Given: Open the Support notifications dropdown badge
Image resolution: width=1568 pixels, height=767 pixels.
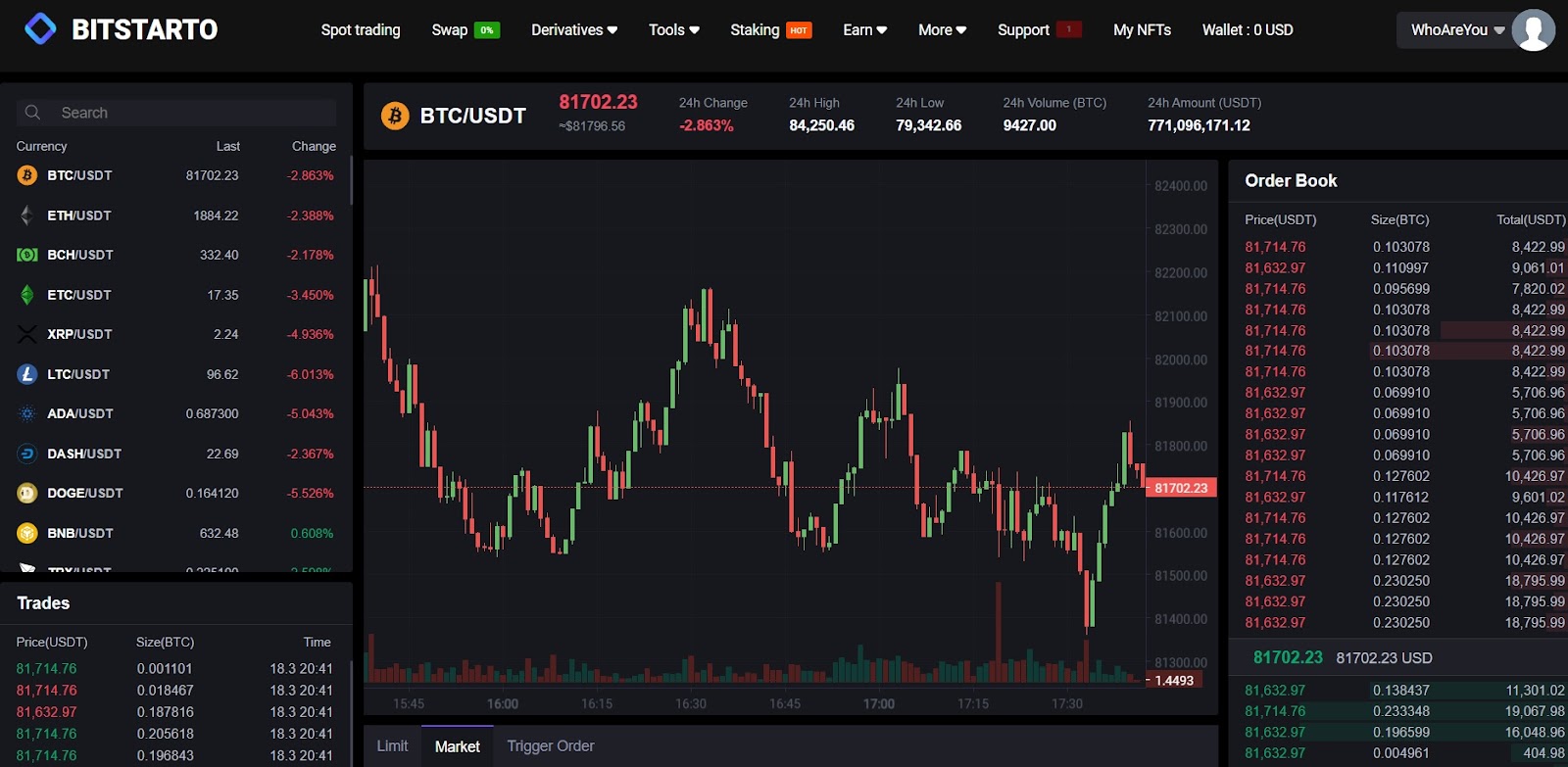Looking at the screenshot, I should click(1069, 29).
